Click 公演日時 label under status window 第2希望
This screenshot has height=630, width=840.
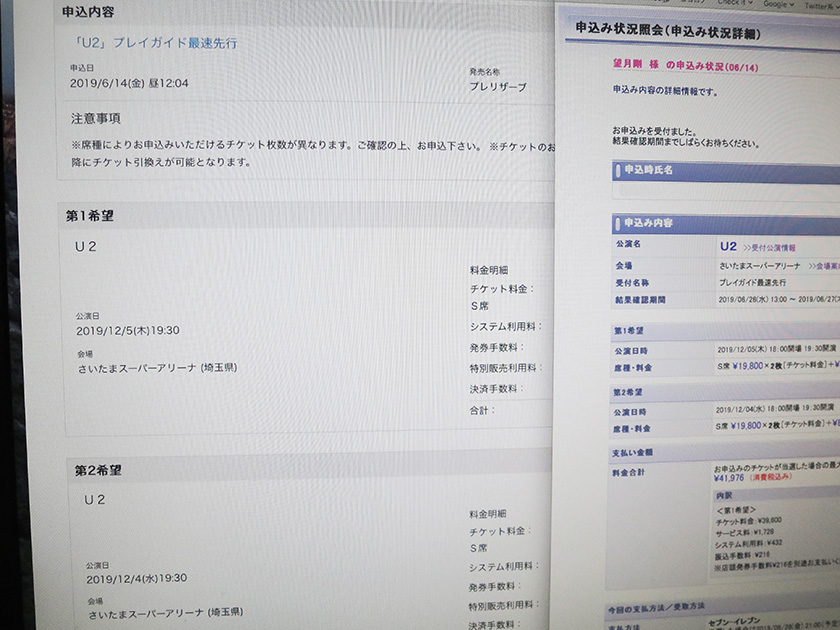tap(629, 412)
